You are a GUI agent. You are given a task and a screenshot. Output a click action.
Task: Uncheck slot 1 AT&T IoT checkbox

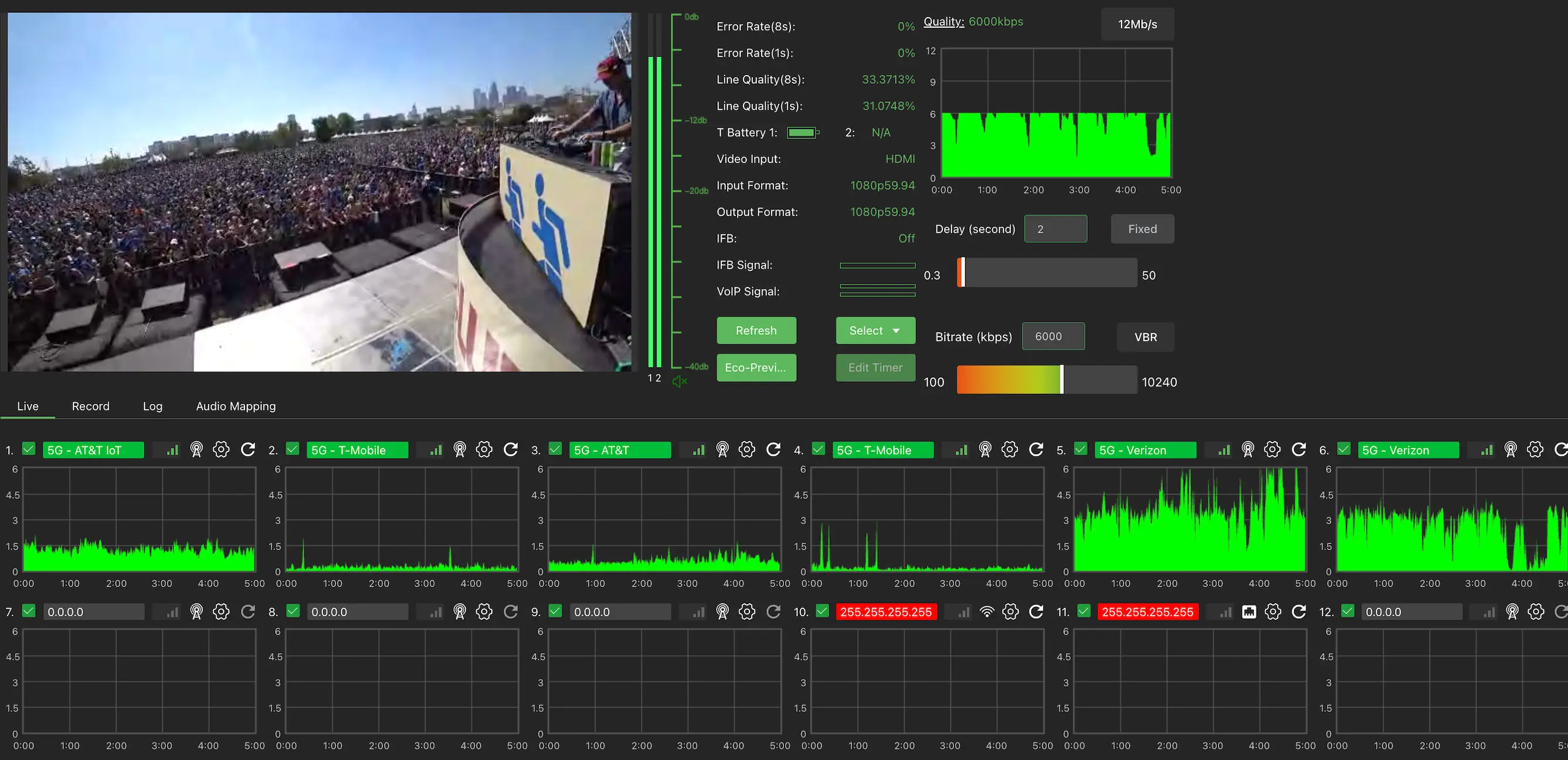point(29,449)
